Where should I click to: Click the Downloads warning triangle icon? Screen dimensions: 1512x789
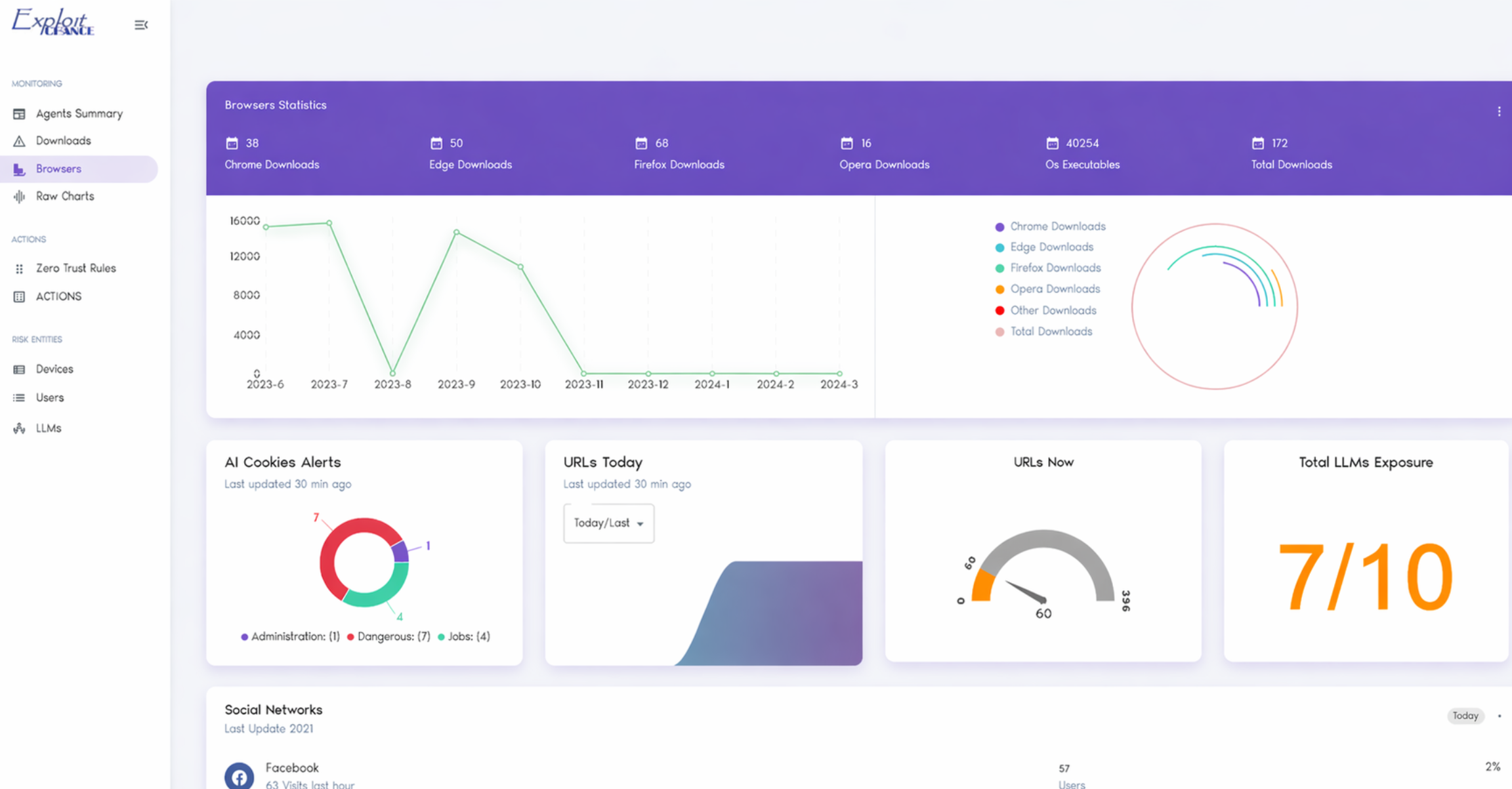point(19,141)
